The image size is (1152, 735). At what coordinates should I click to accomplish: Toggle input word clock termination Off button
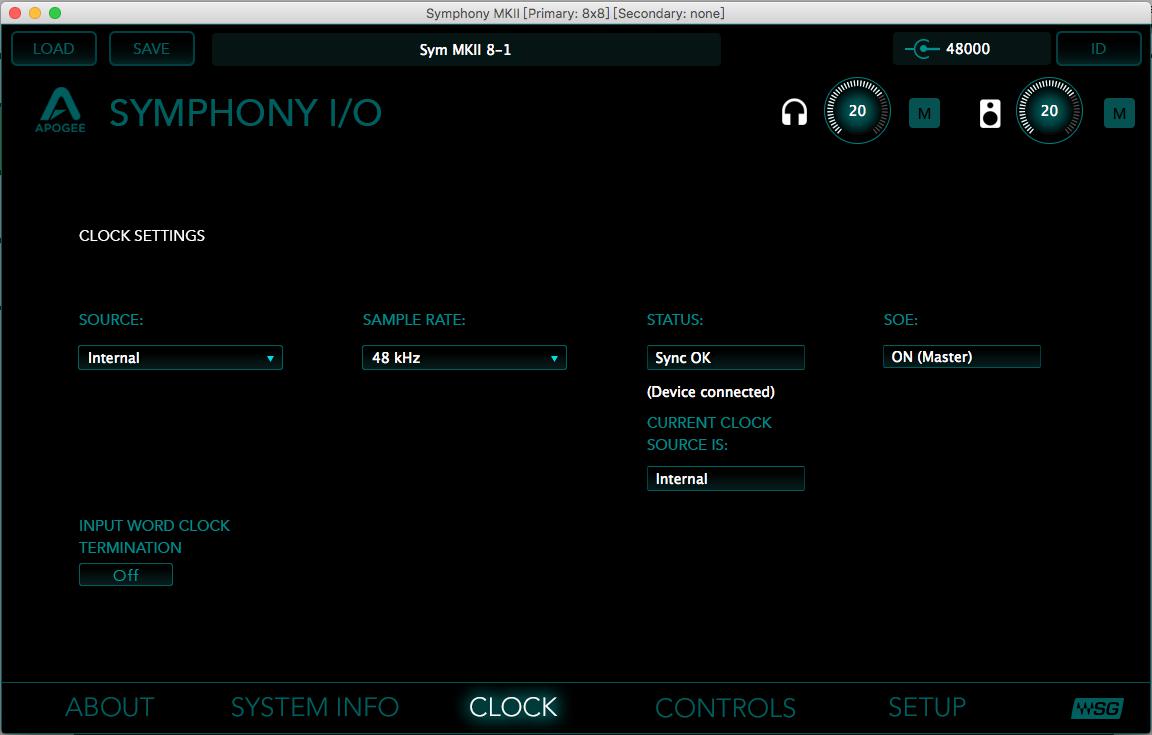126,575
